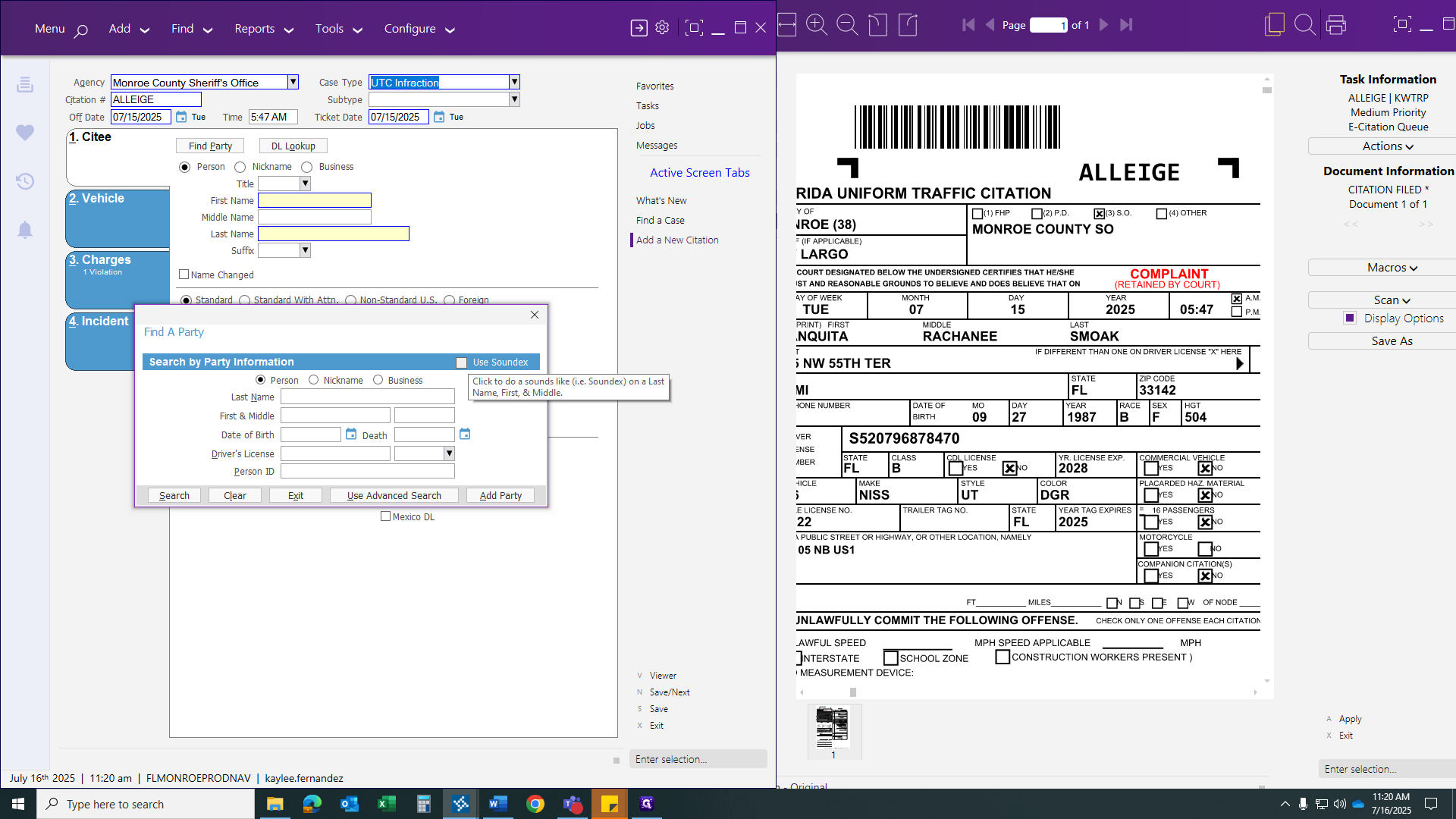
Task: Open the settings gear icon in purple toolbar
Action: click(662, 28)
